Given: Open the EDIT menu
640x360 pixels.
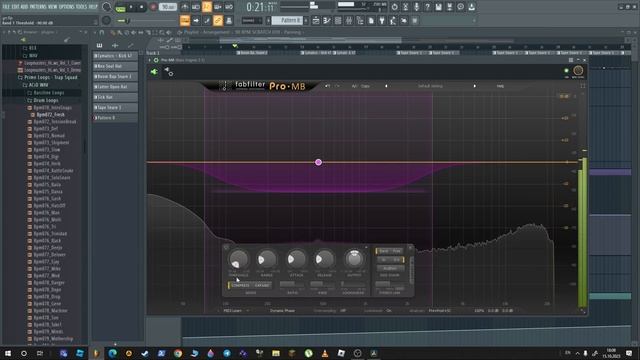Looking at the screenshot, I should (x=16, y=7).
